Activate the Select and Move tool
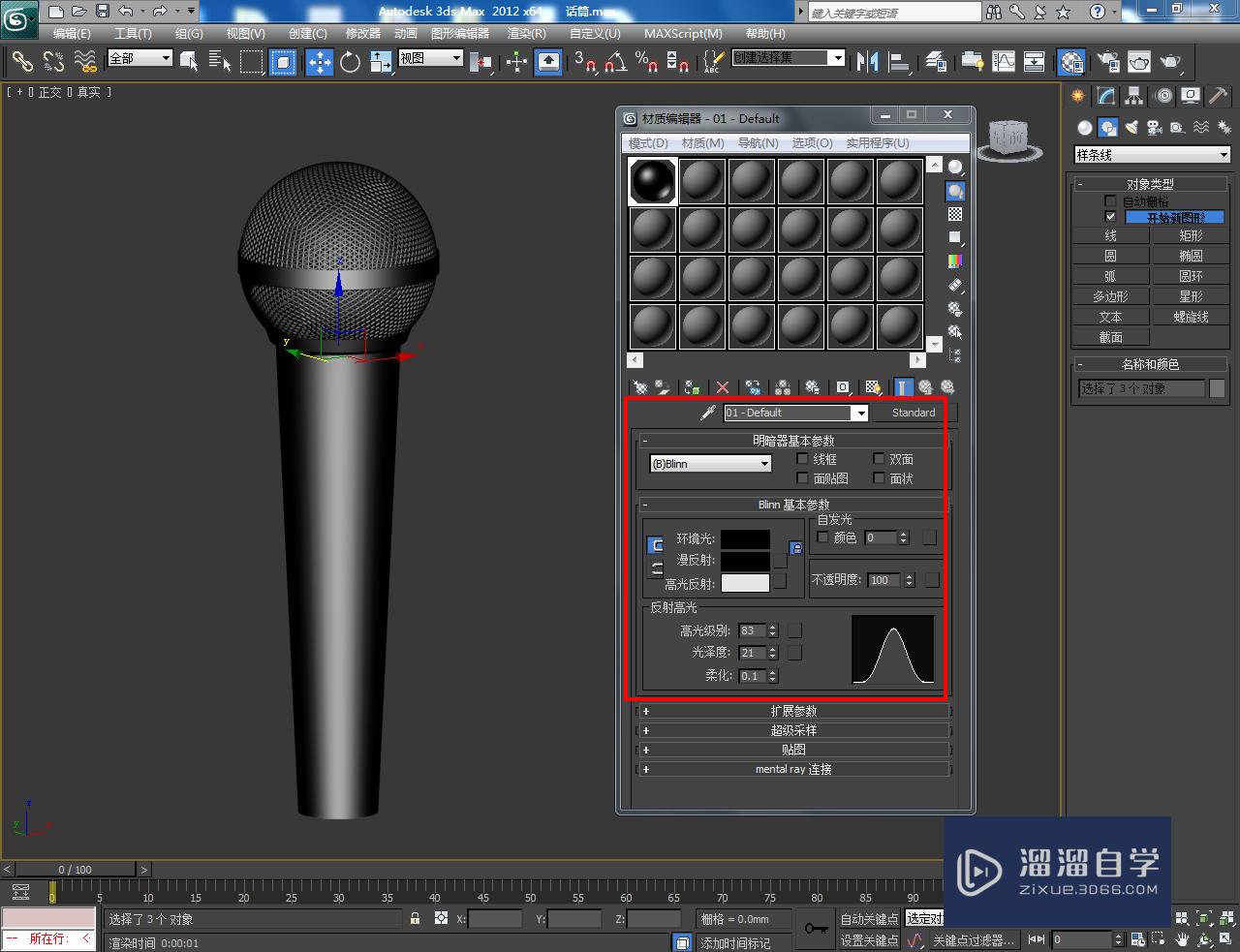 pyautogui.click(x=319, y=62)
